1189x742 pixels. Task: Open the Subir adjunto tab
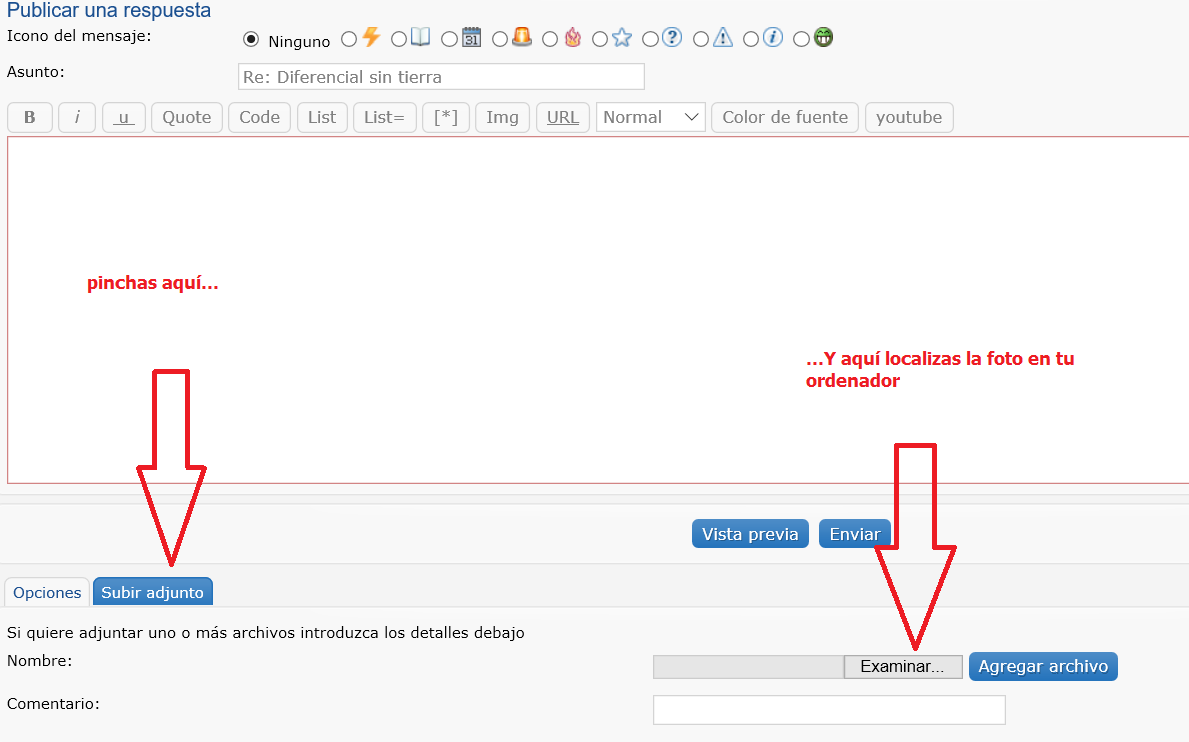pyautogui.click(x=152, y=592)
